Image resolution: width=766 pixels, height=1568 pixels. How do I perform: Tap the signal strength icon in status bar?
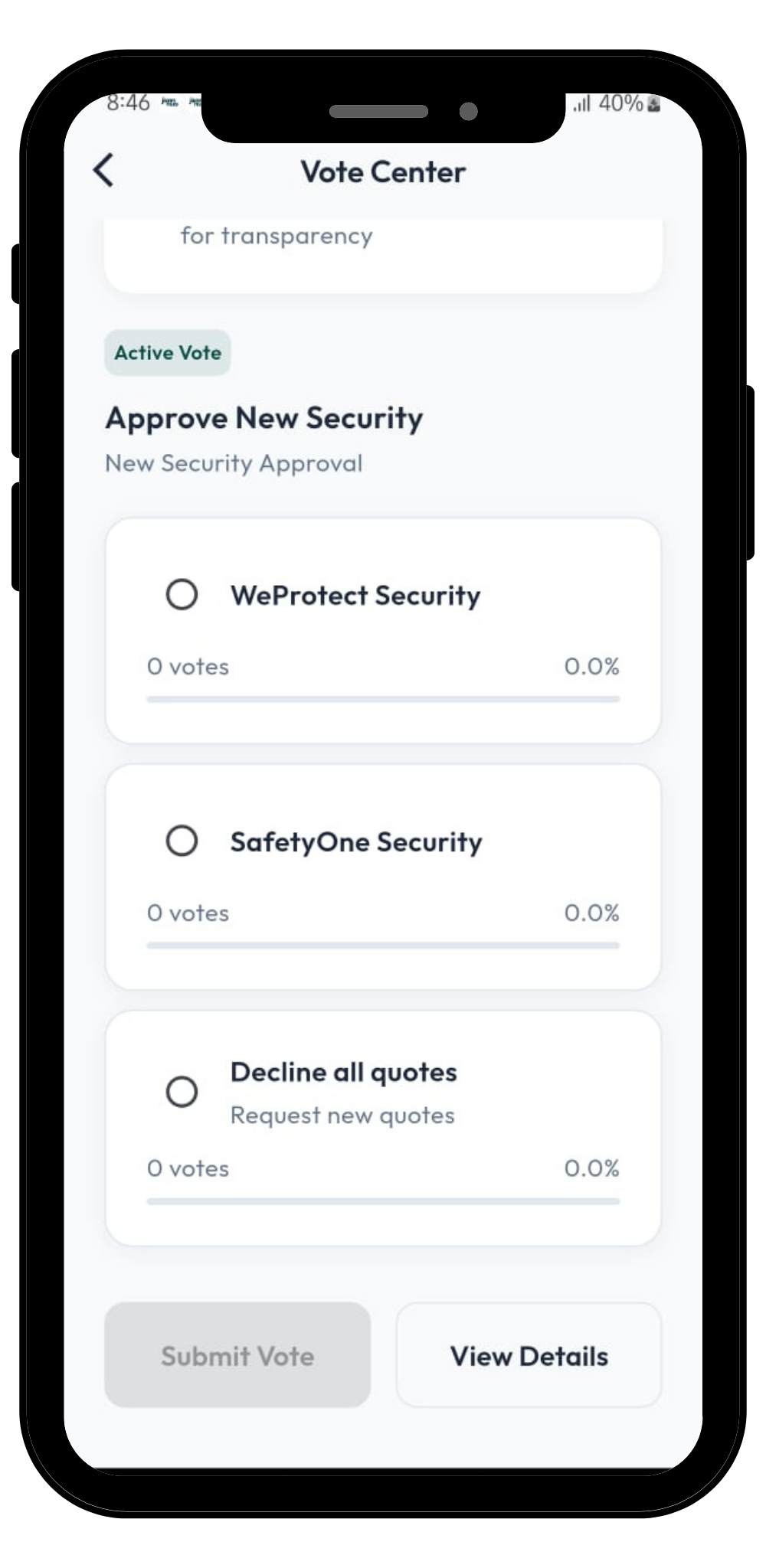(x=582, y=103)
